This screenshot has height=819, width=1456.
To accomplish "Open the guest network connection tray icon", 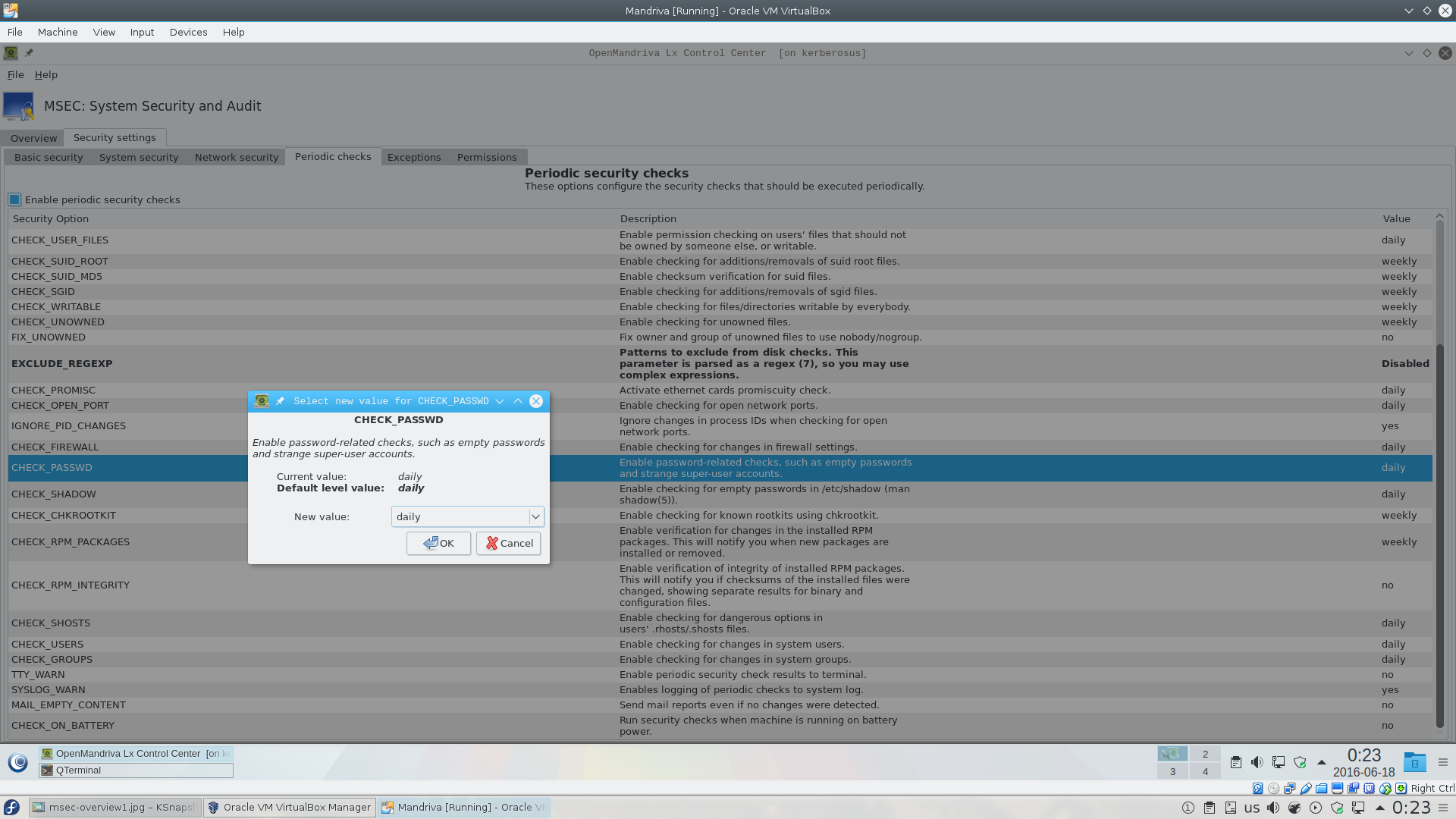I will pos(1279,762).
